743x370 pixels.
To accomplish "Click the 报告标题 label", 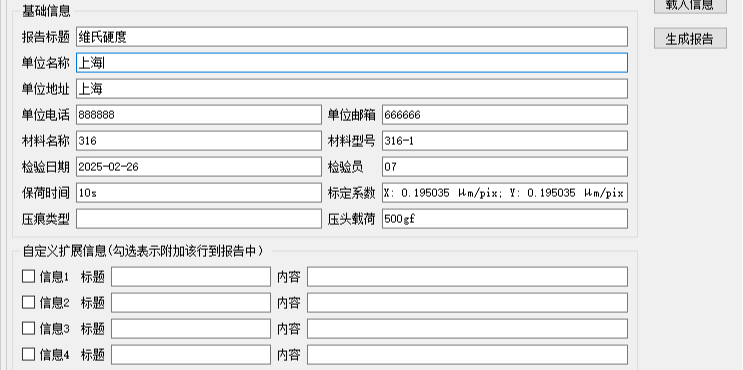I will pyautogui.click(x=46, y=37).
